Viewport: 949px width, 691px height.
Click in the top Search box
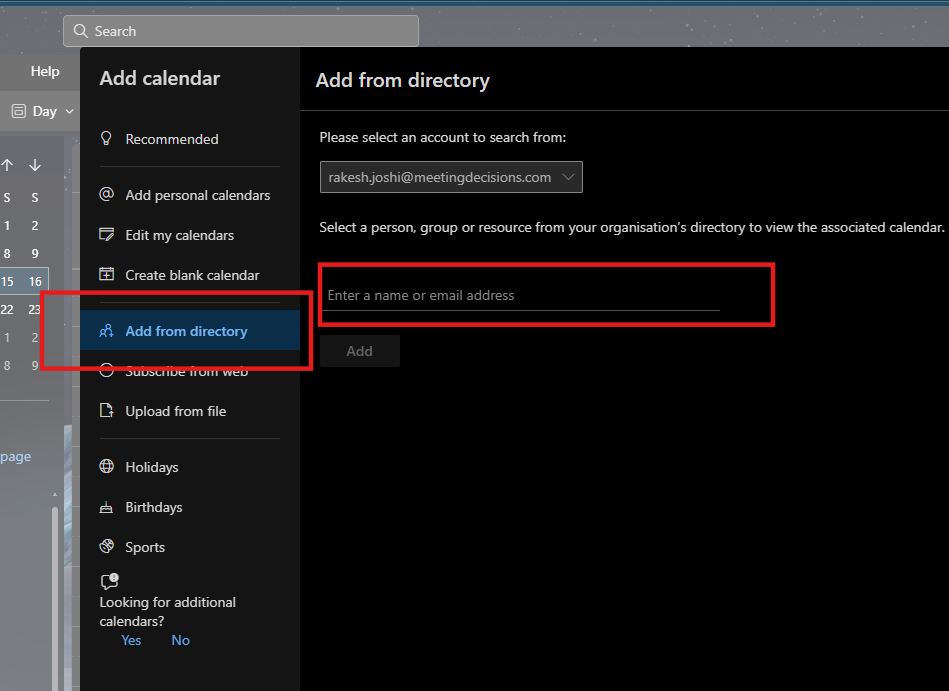(x=241, y=31)
